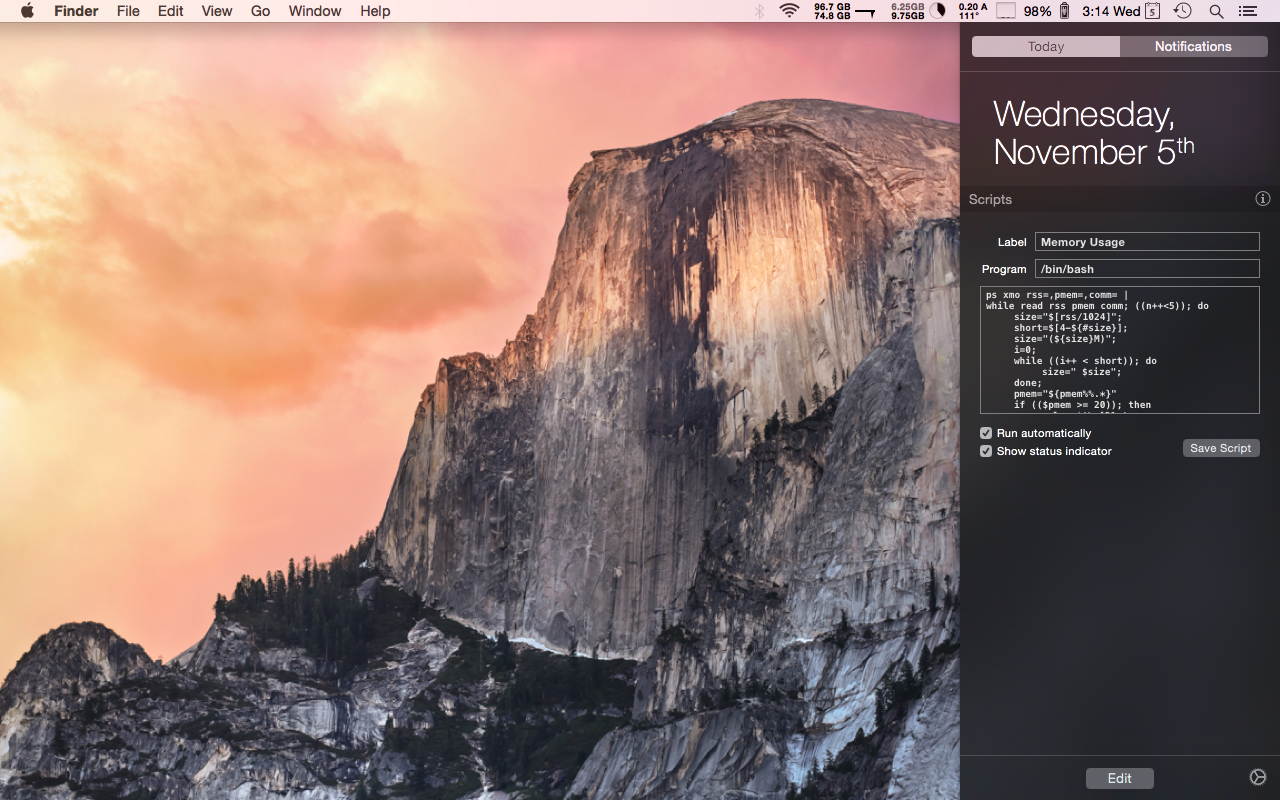Open the File menu

[x=128, y=11]
